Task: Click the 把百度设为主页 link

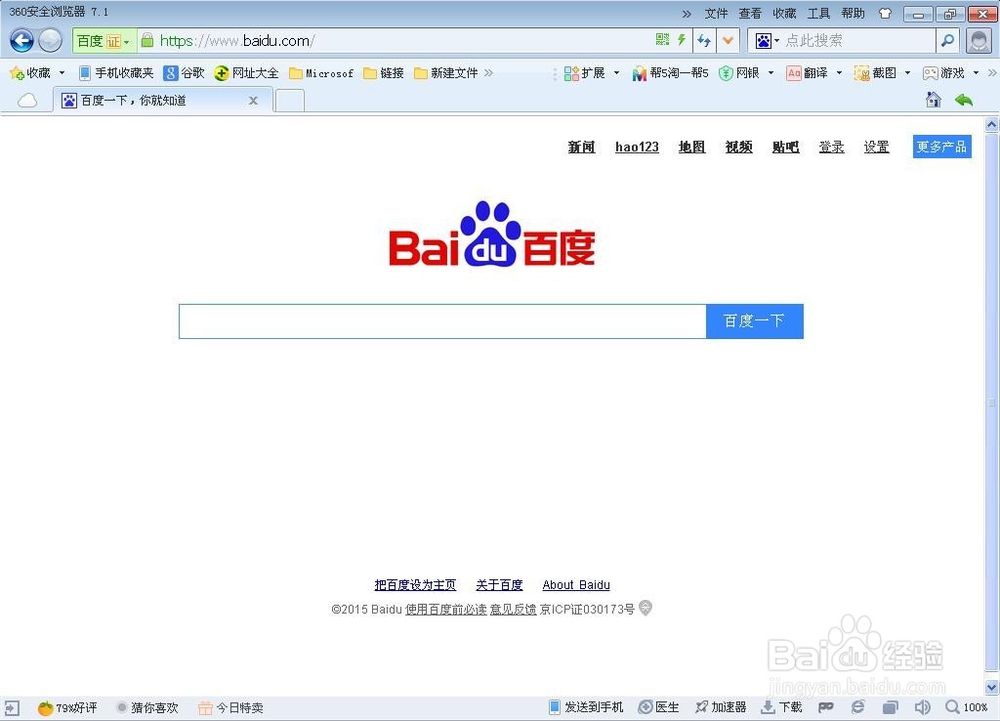Action: pyautogui.click(x=415, y=585)
